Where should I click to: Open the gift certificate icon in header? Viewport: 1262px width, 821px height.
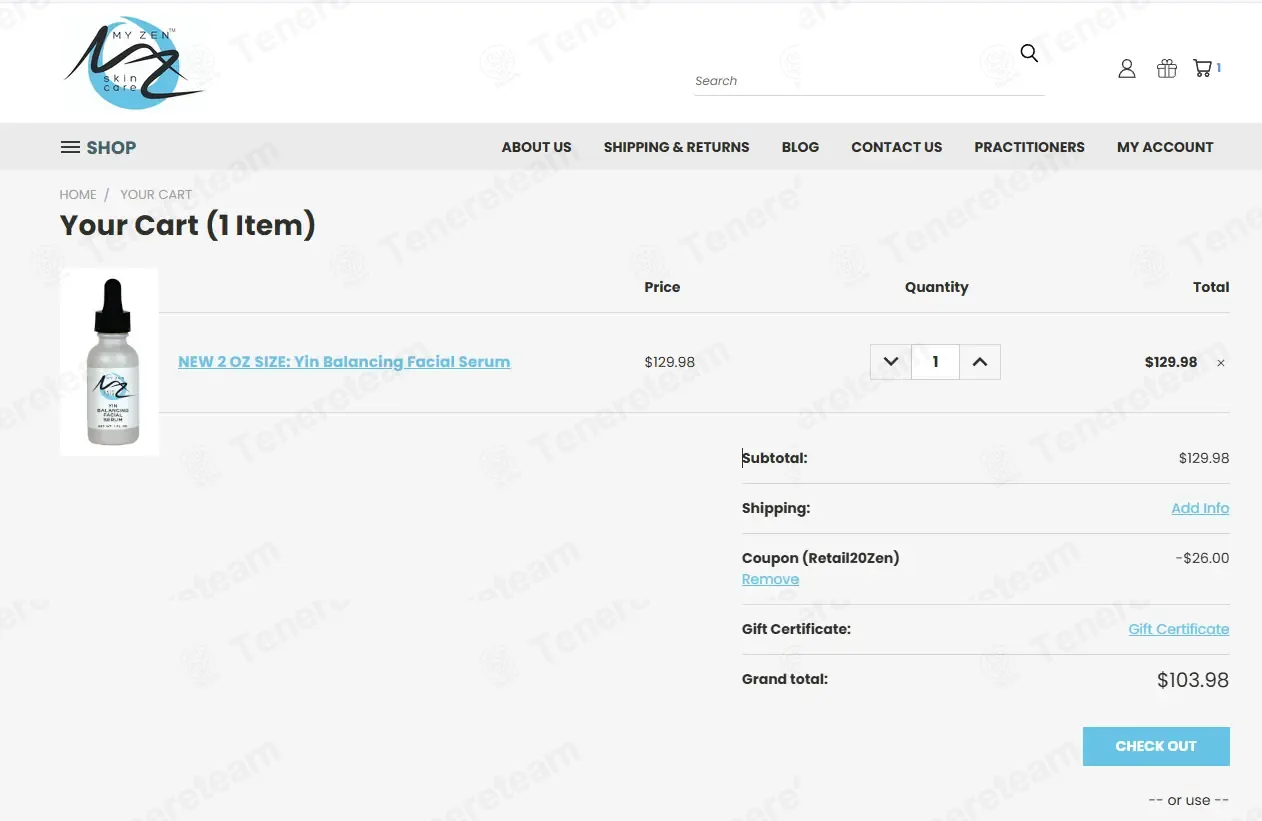coord(1167,68)
